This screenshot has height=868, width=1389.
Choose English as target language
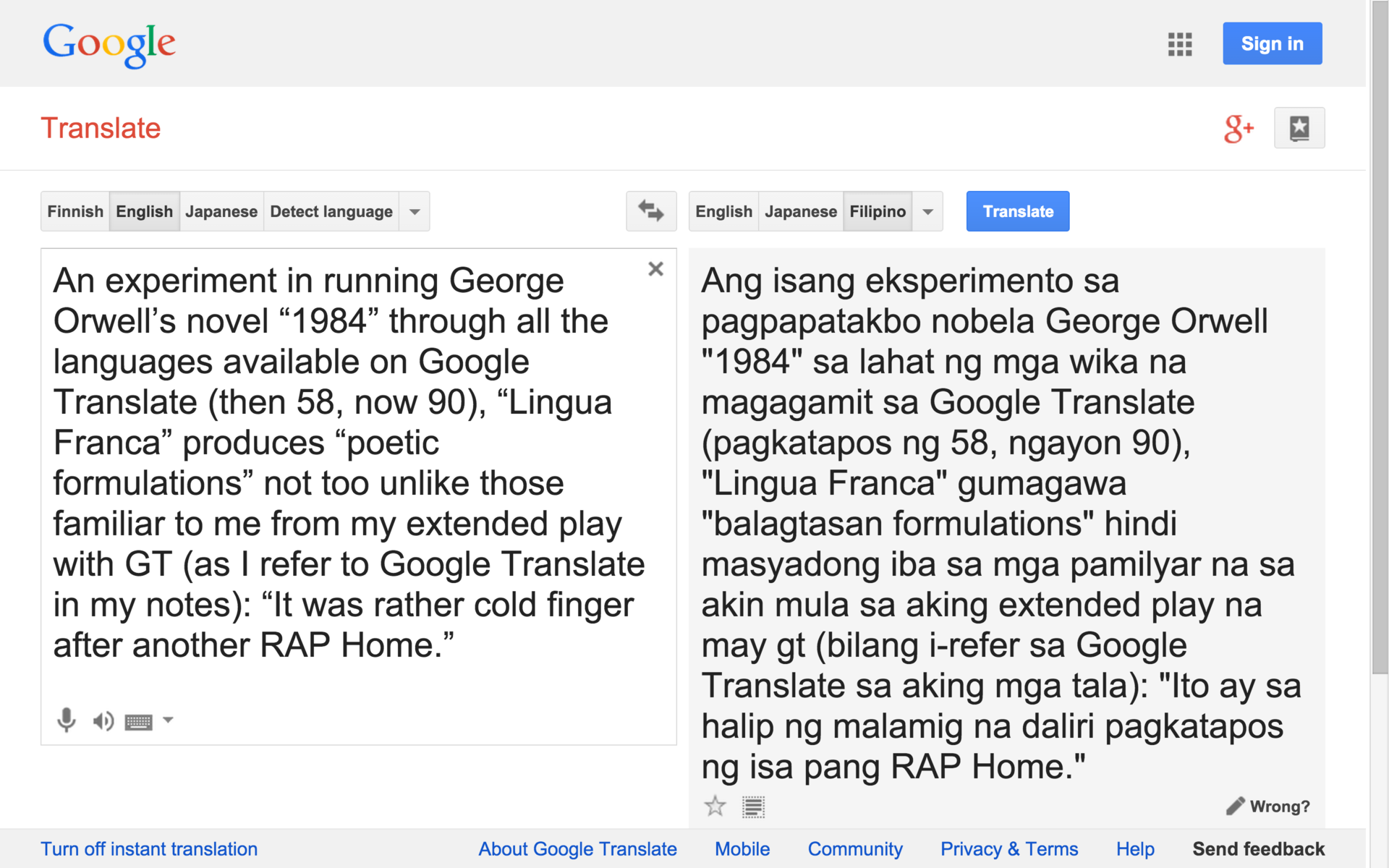tap(723, 211)
